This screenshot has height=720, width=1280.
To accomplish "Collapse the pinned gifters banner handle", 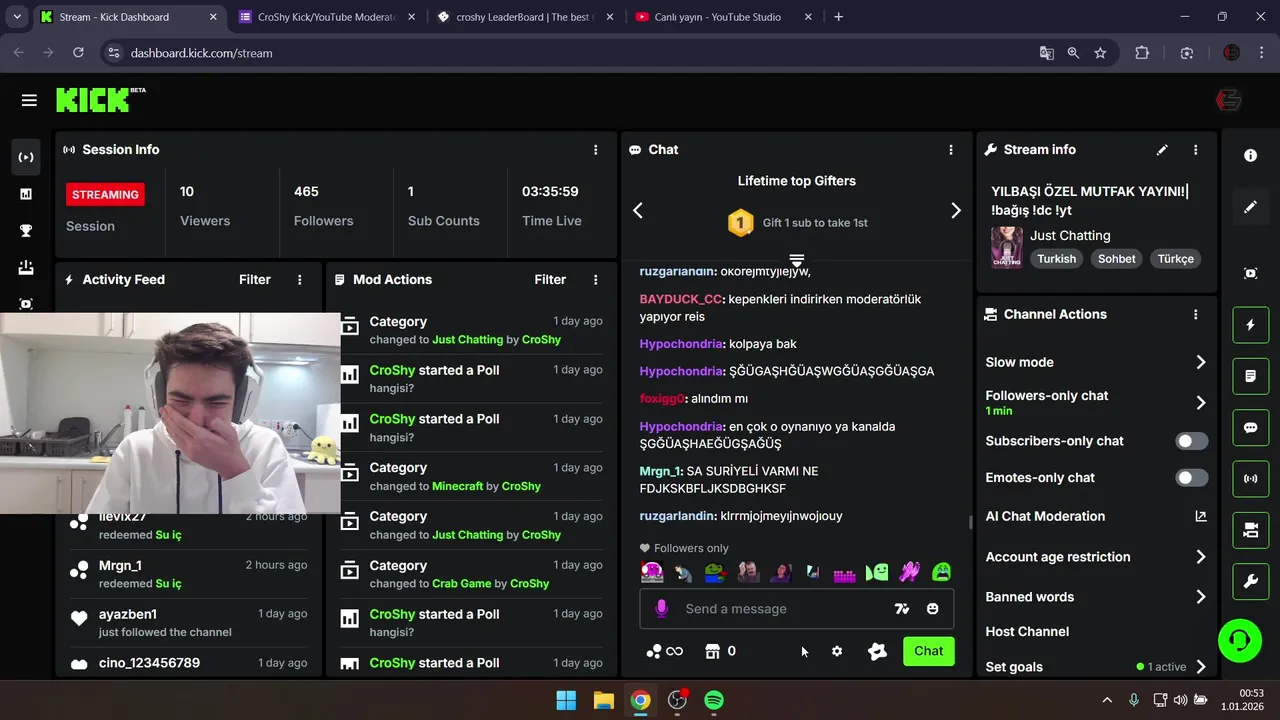I will 797,260.
